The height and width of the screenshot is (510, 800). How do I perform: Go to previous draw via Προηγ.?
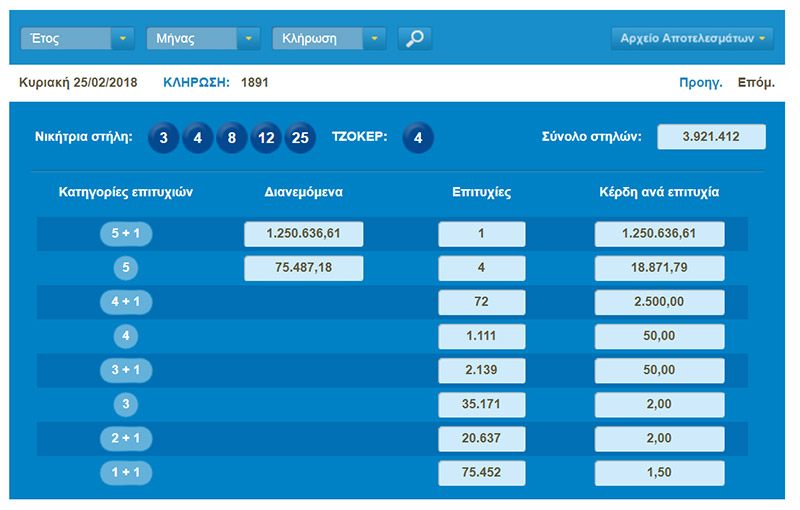click(x=700, y=83)
